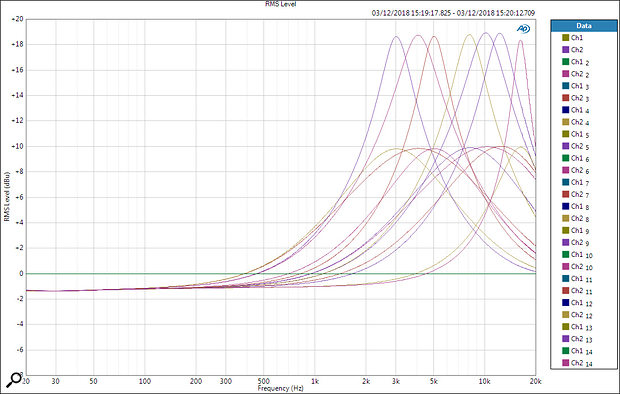Viewport: 620px width, 394px height.
Task: Select the Ch2 12 legend entry
Action: coord(578,315)
